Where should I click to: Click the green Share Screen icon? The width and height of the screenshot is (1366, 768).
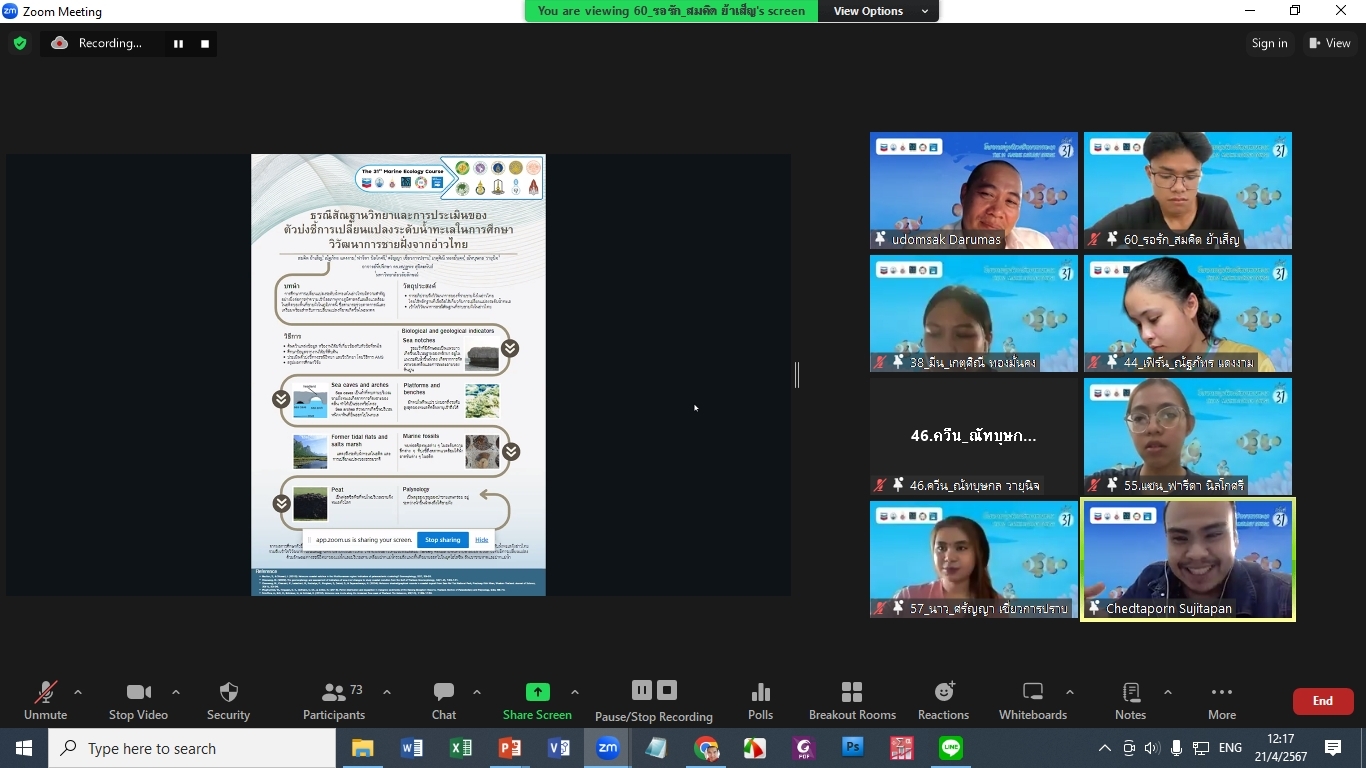pyautogui.click(x=537, y=692)
